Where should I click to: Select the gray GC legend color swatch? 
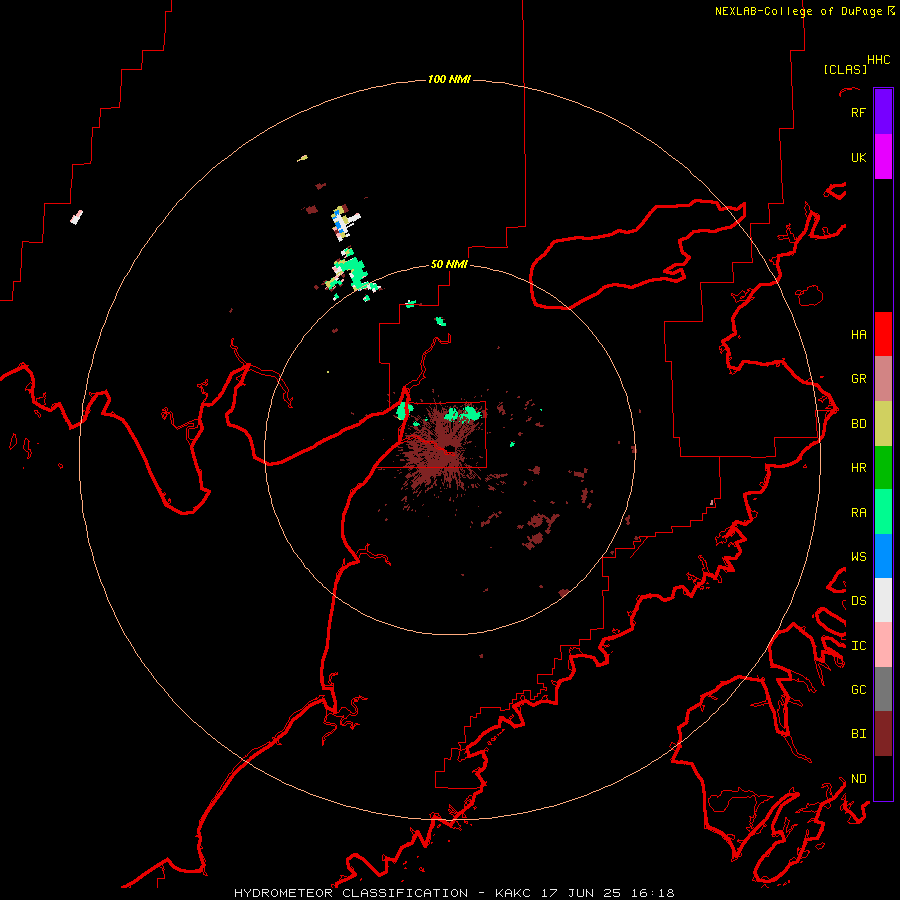pos(883,689)
